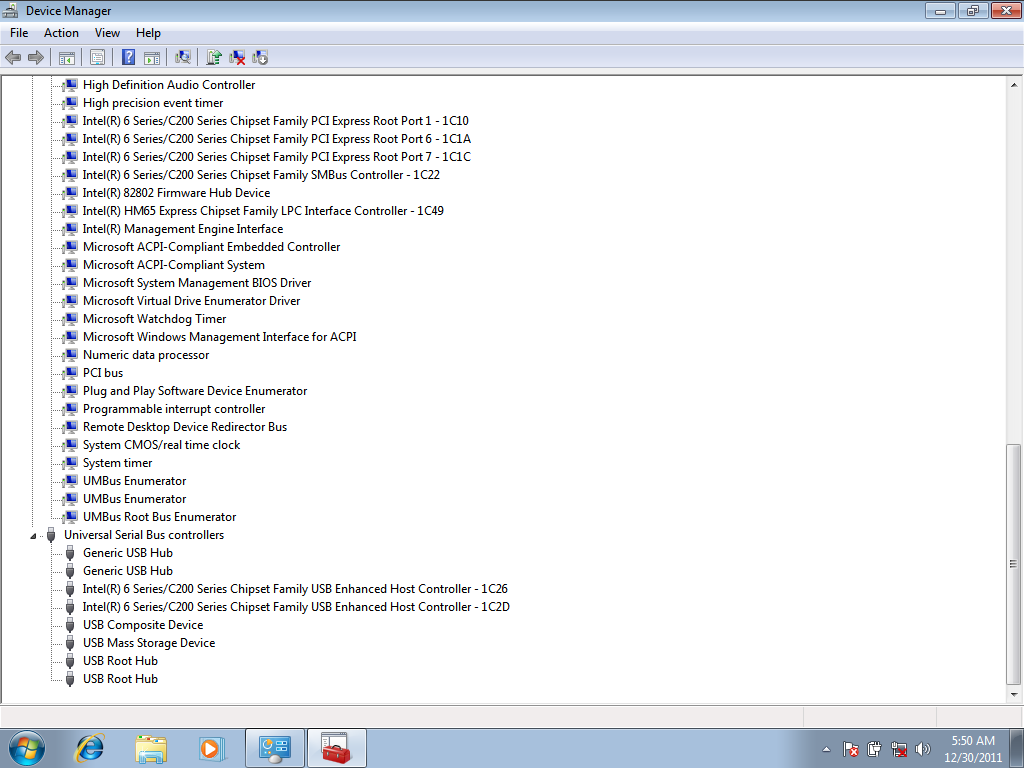The width and height of the screenshot is (1024, 768).
Task: Open the Help menu
Action: [148, 33]
